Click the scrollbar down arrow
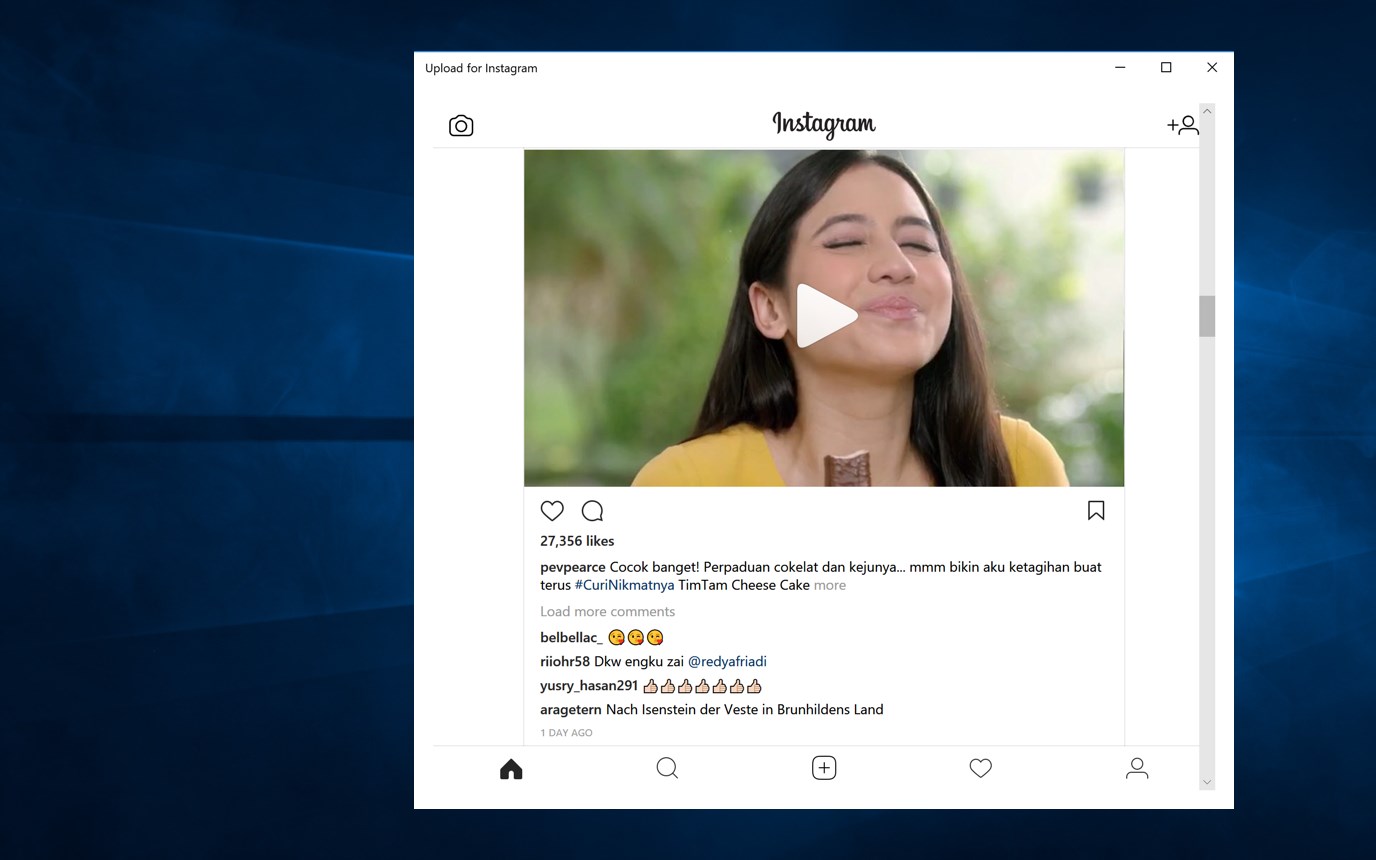The height and width of the screenshot is (860, 1376). [x=1207, y=782]
